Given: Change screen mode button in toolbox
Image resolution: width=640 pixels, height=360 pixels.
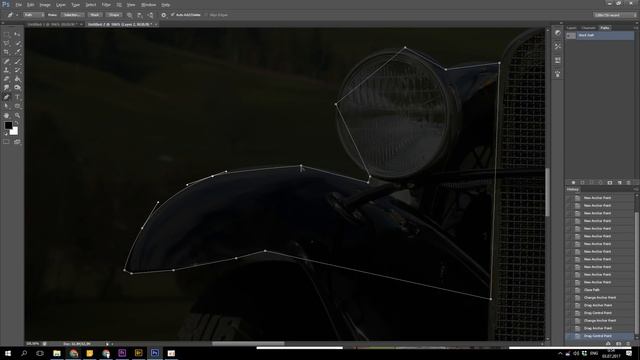Looking at the screenshot, I should point(17,142).
